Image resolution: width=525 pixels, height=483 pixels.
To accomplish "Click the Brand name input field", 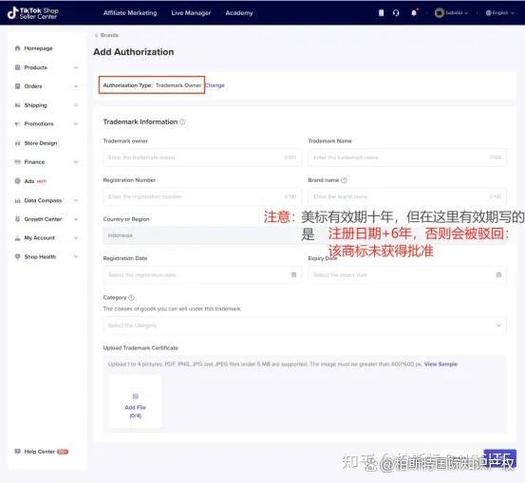I will (x=407, y=196).
